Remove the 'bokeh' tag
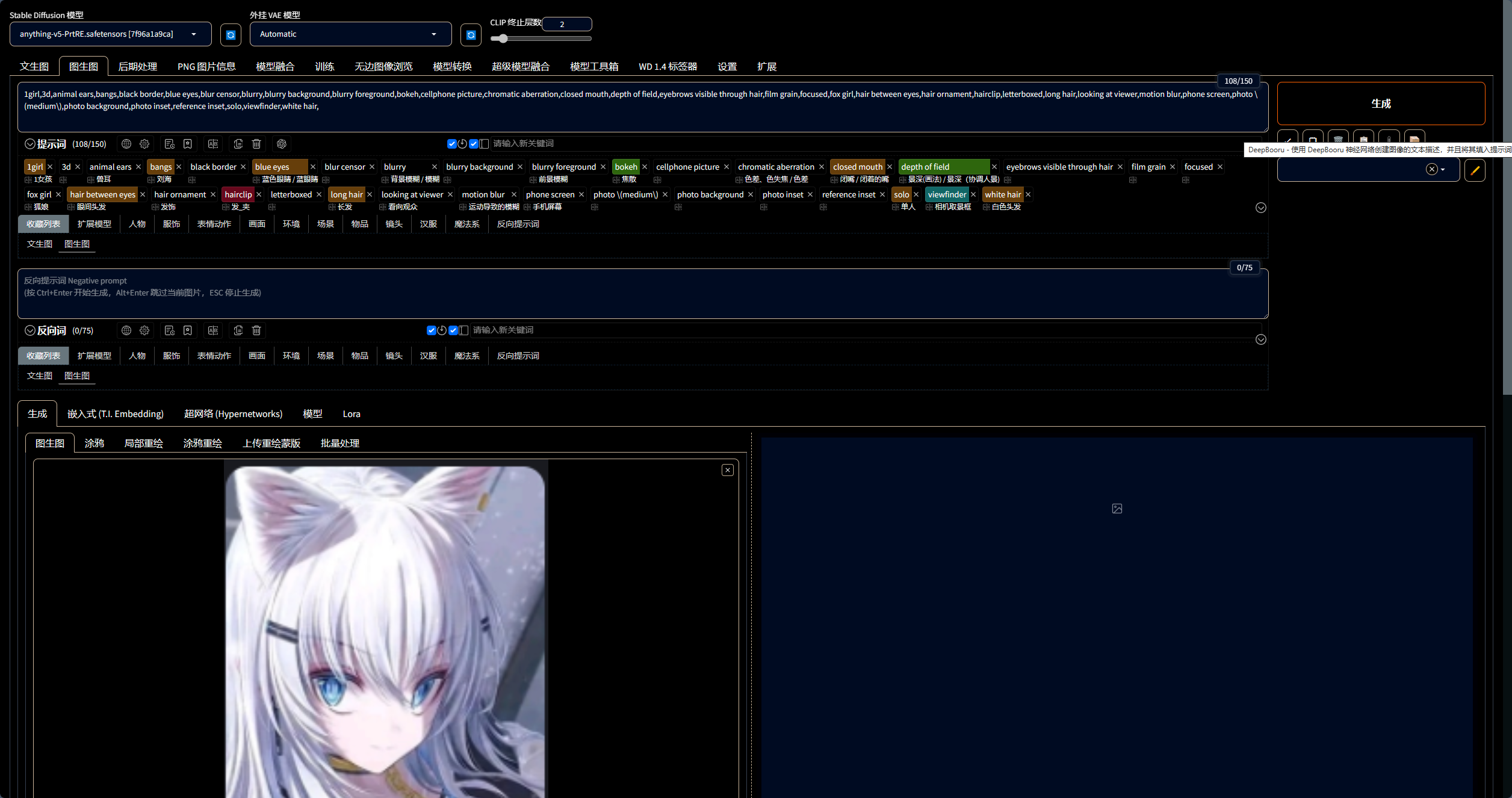The width and height of the screenshot is (1512, 798). (x=645, y=167)
